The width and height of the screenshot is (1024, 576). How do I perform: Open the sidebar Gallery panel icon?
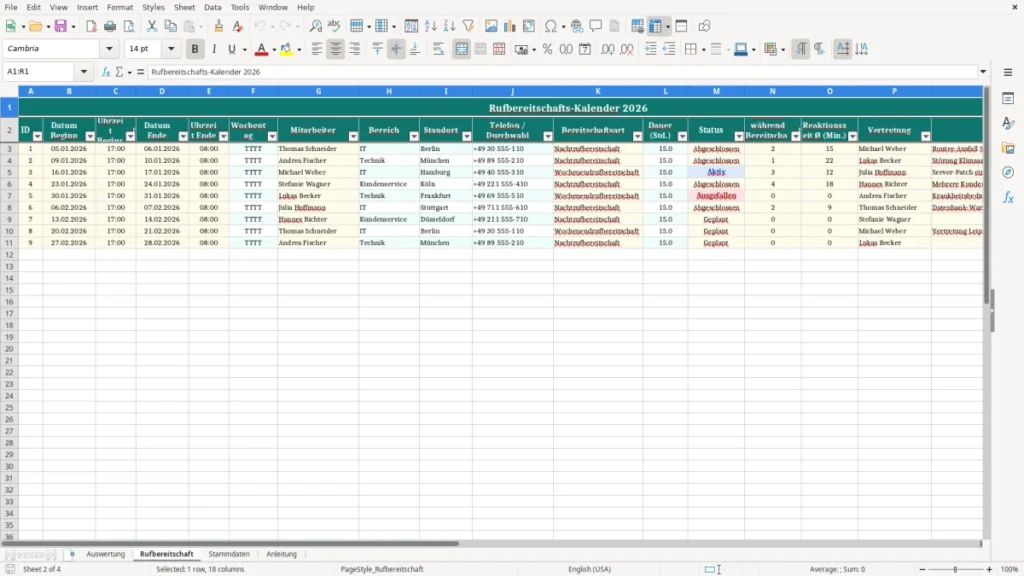1008,148
